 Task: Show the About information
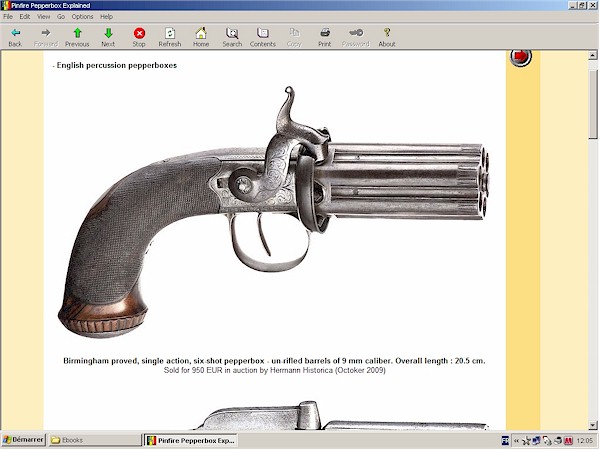(387, 38)
